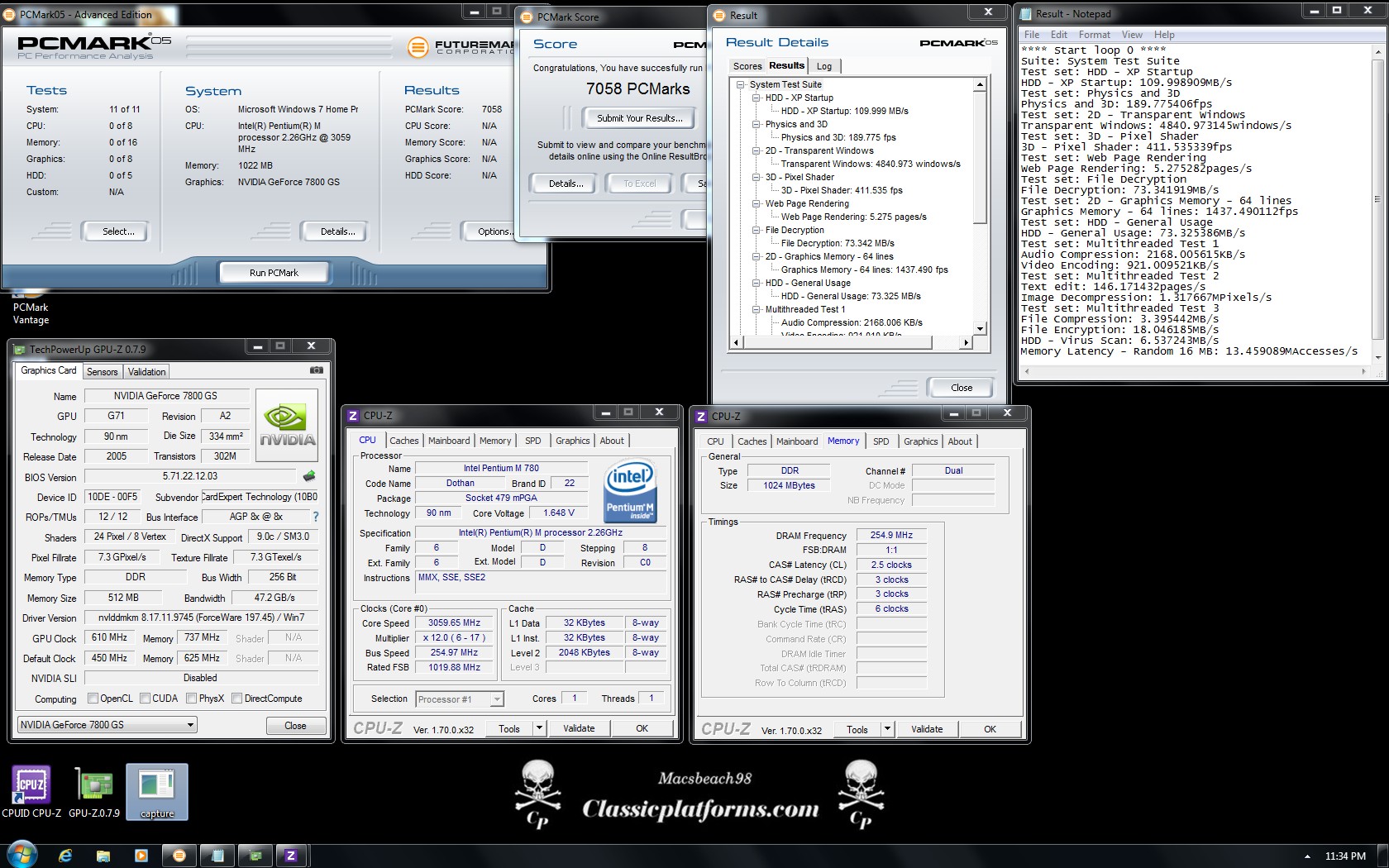
Task: Switch to the CPU-Z taskbar item
Action: click(x=291, y=856)
